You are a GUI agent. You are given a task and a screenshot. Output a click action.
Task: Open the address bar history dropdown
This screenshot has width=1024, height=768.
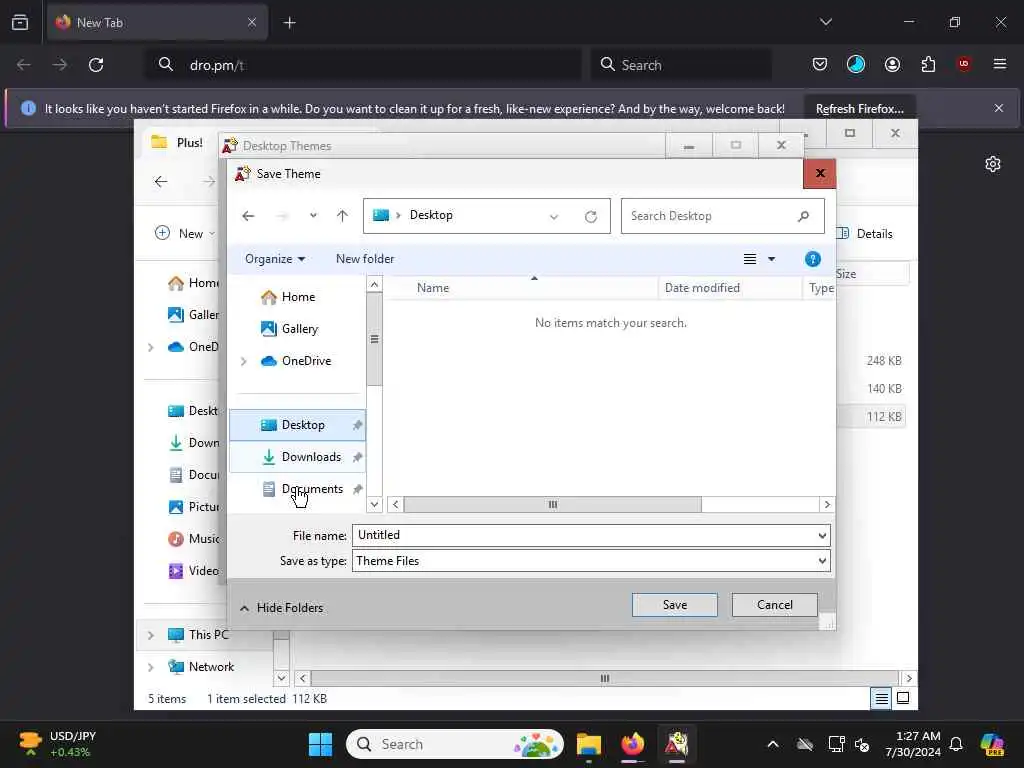point(554,217)
